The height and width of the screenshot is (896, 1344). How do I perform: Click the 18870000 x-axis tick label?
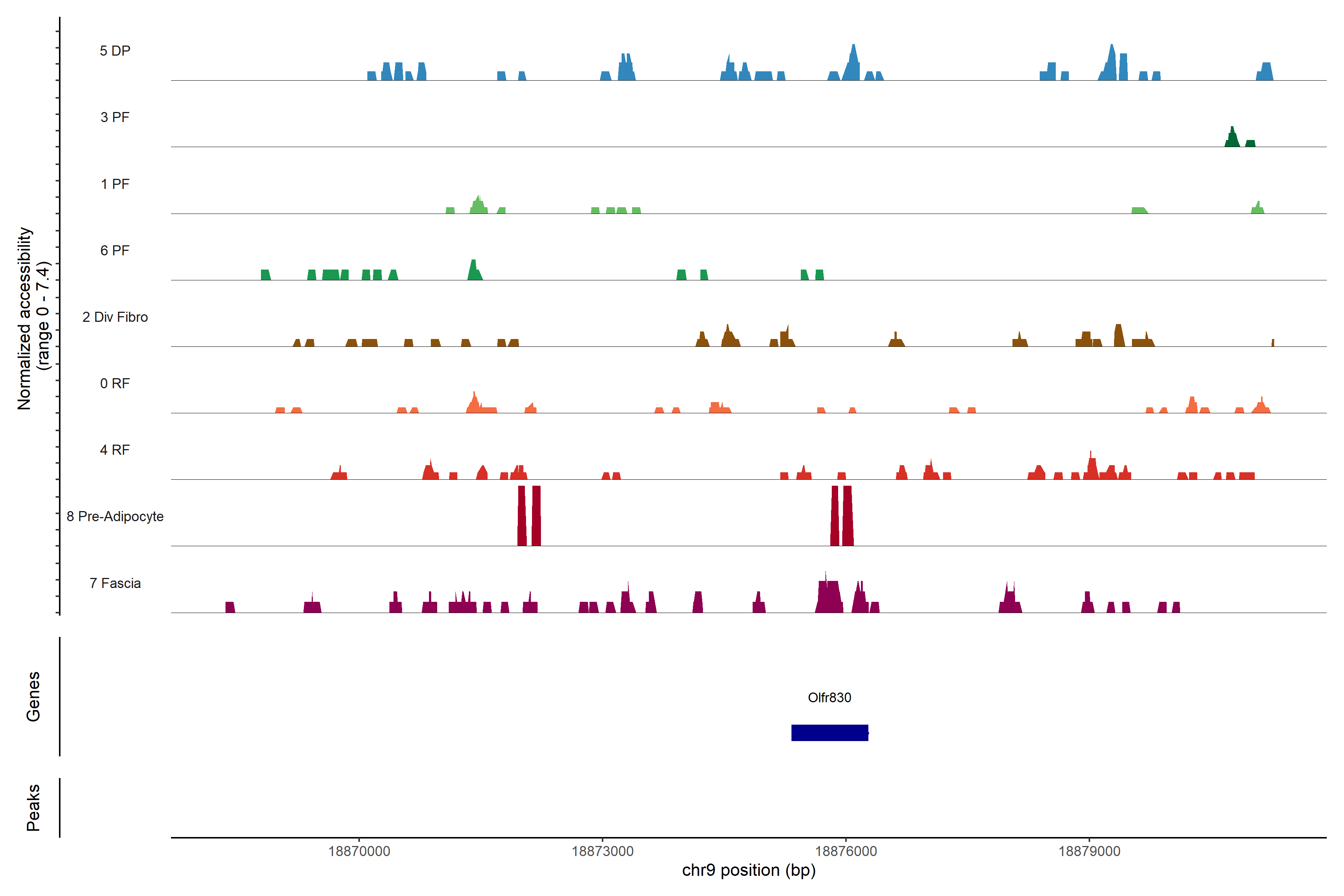tap(359, 851)
